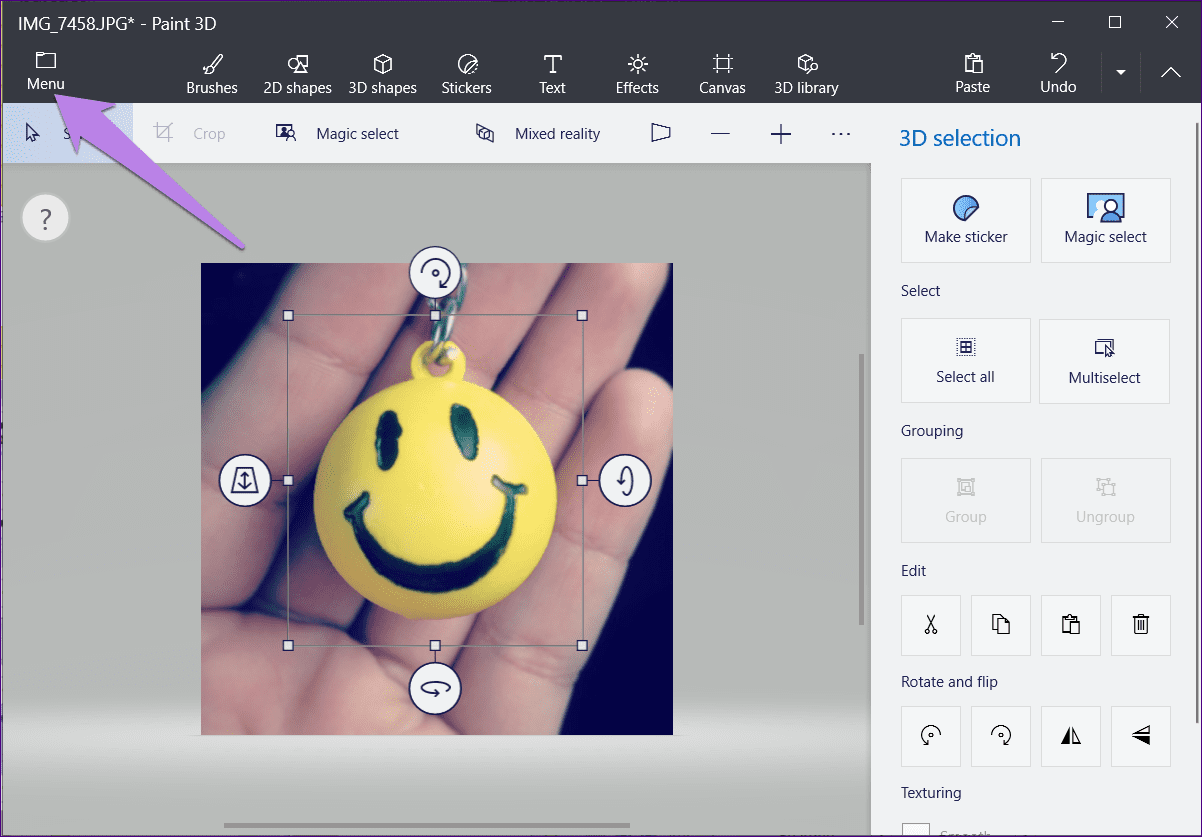
Task: Open the Menu folder
Action: pos(45,71)
